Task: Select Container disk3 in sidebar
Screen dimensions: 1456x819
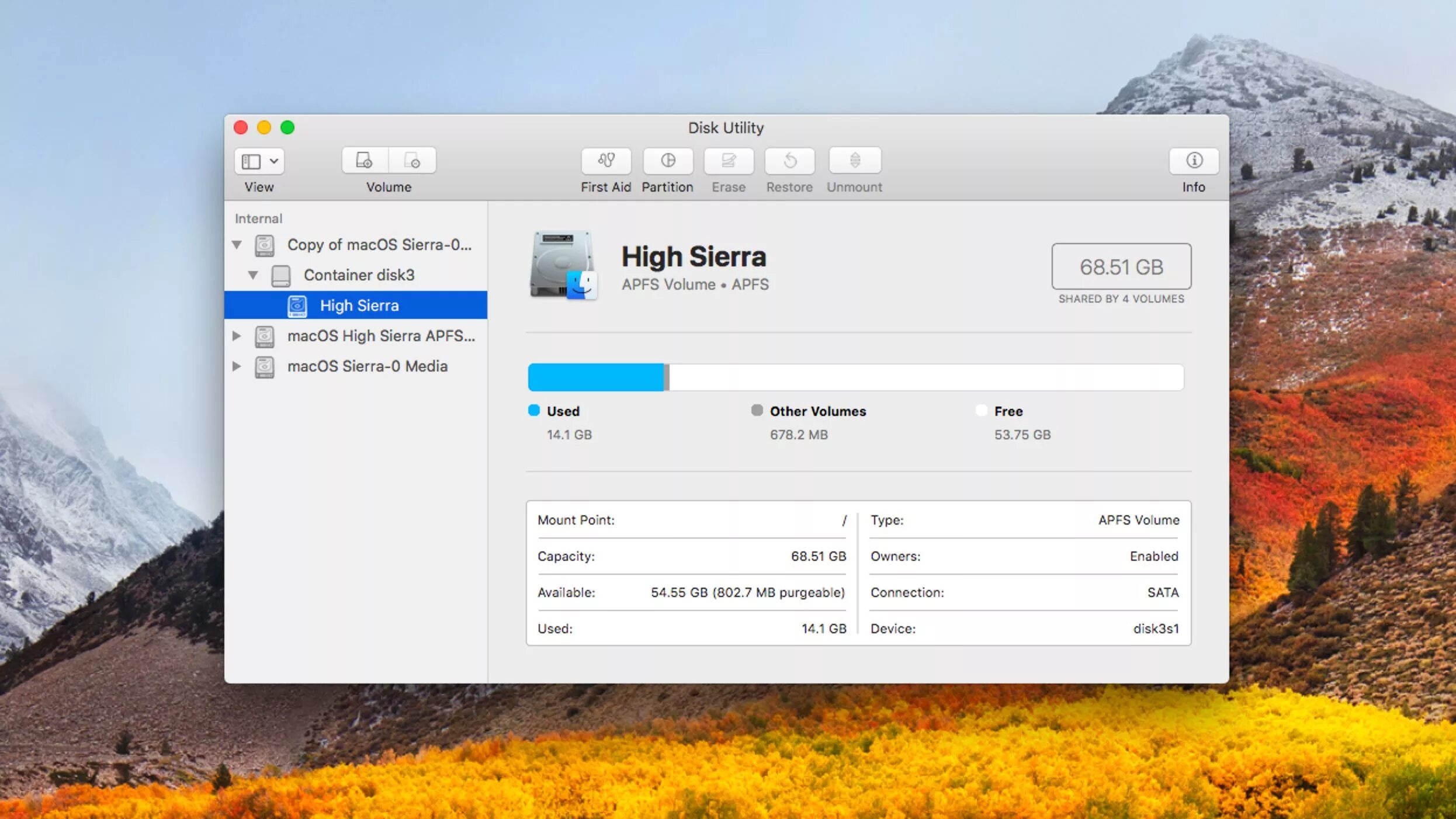Action: (359, 275)
